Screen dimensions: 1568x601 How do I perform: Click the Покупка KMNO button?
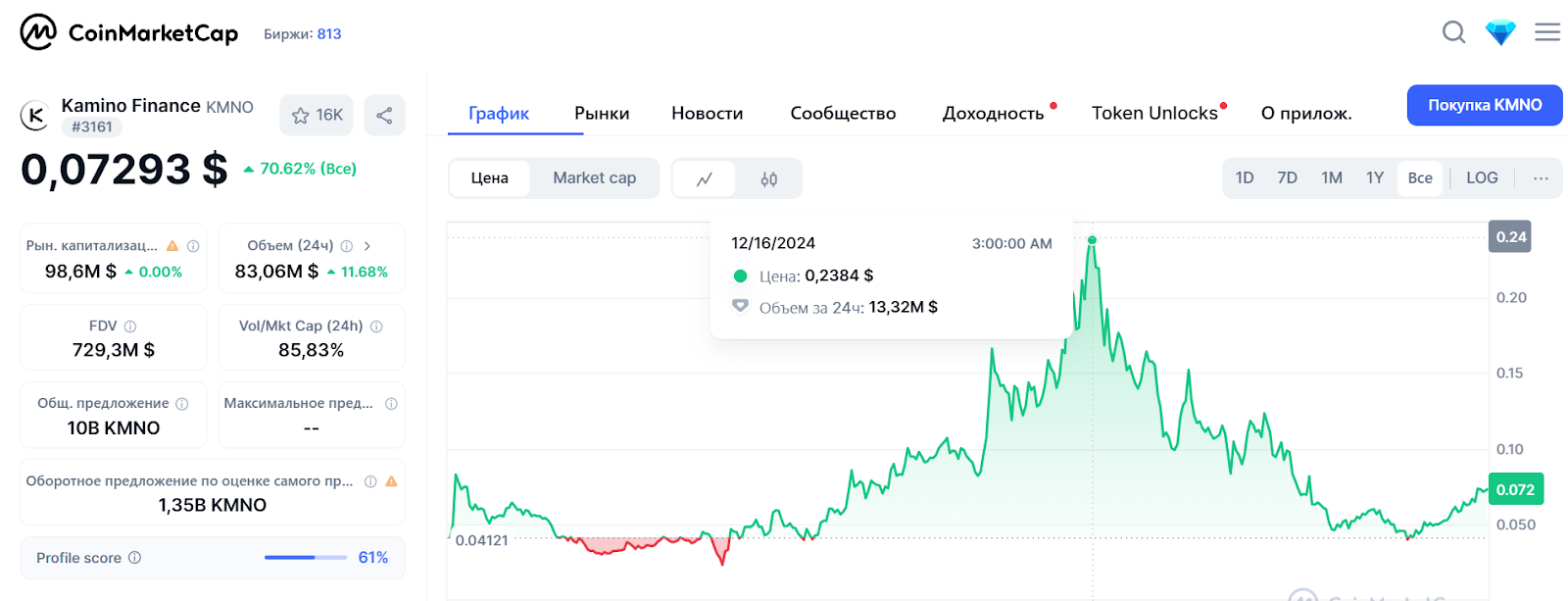(x=1485, y=105)
